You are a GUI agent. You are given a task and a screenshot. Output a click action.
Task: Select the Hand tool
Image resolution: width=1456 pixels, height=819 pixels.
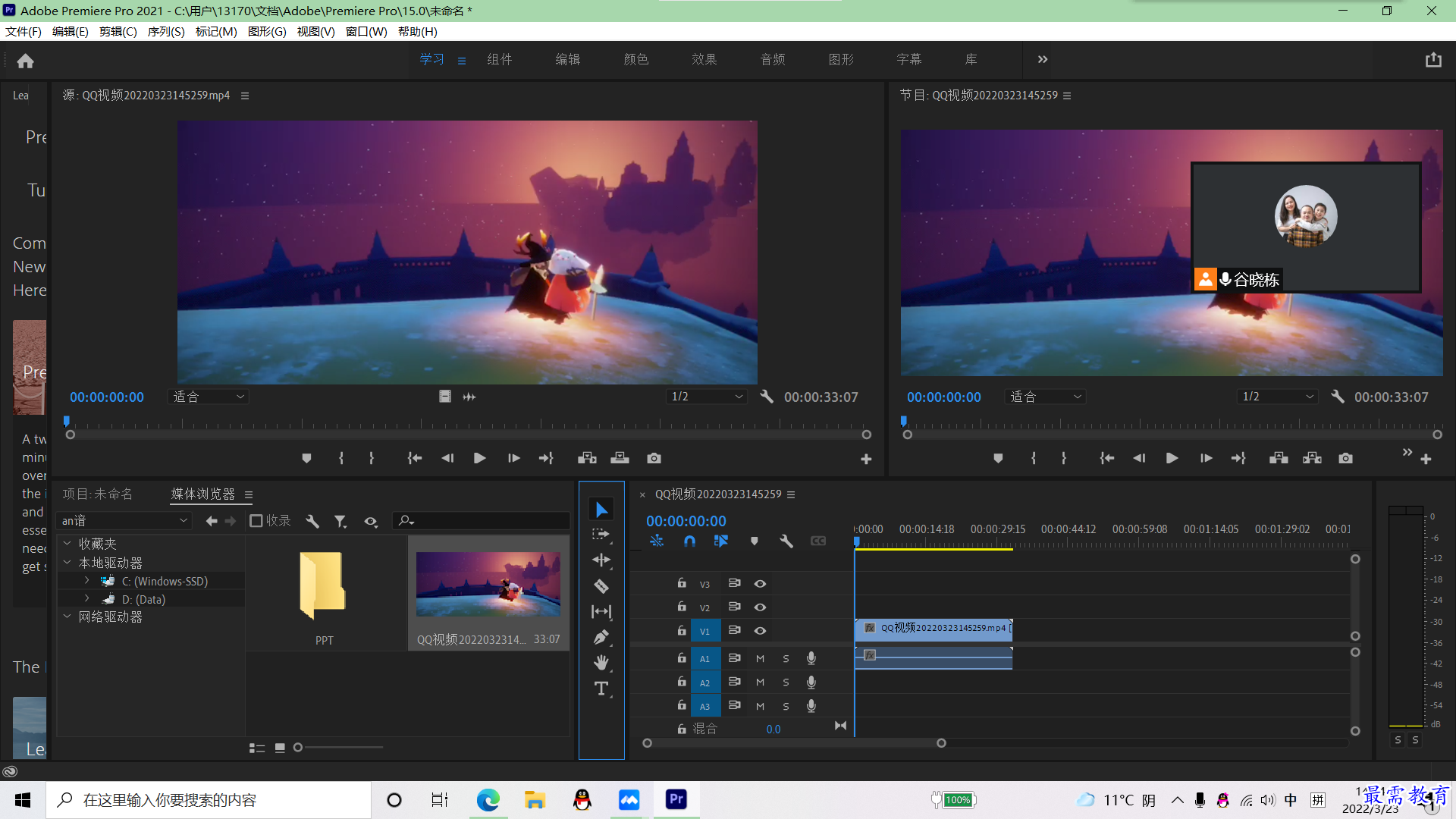pyautogui.click(x=601, y=663)
